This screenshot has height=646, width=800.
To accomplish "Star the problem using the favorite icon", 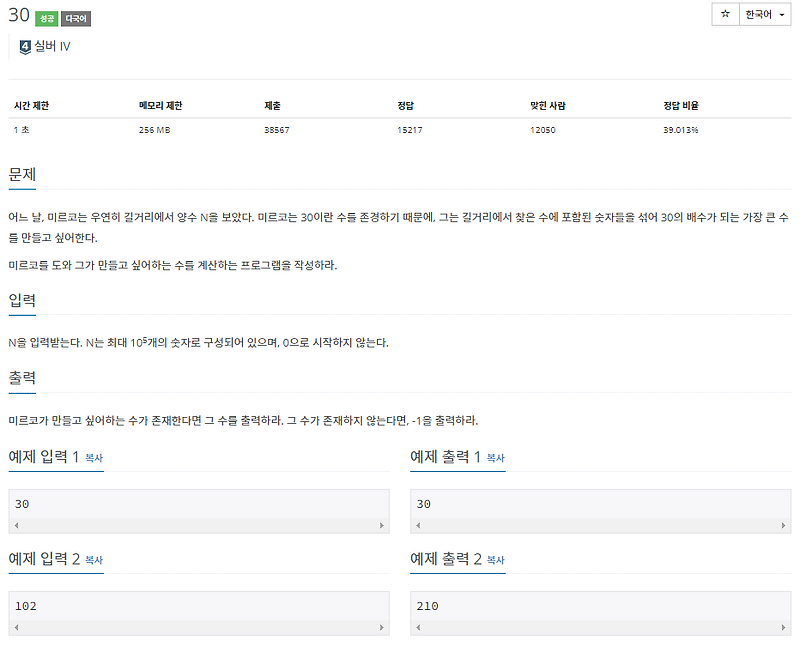I will 725,15.
